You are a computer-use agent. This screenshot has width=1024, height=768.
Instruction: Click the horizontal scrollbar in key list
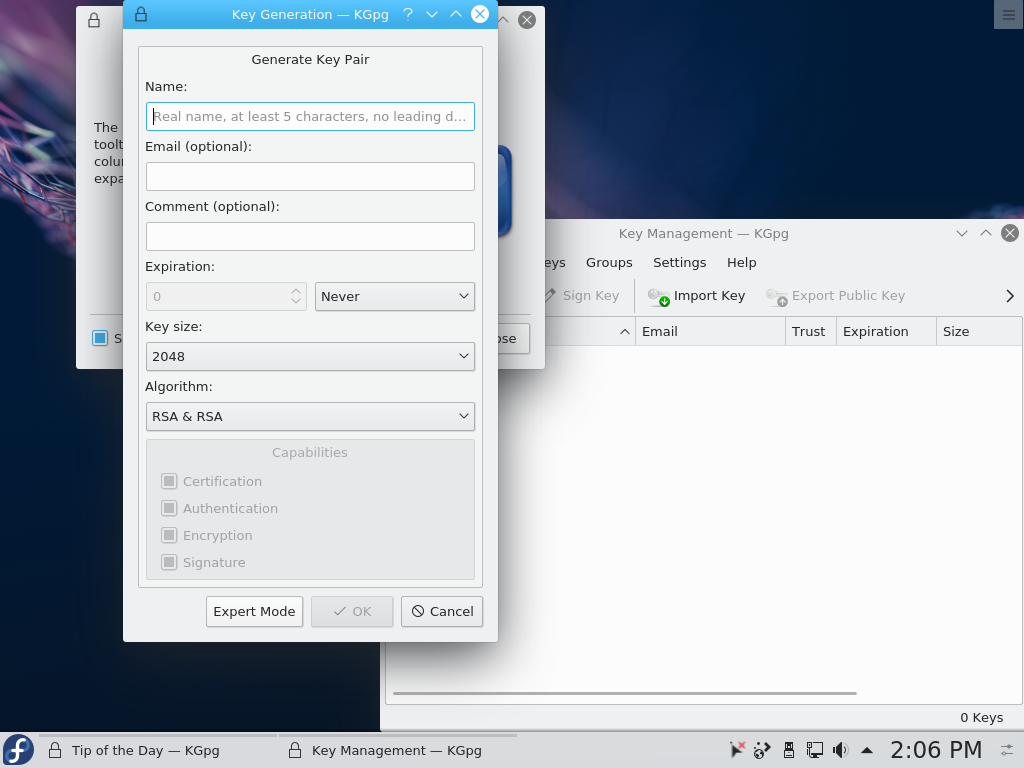[624, 694]
